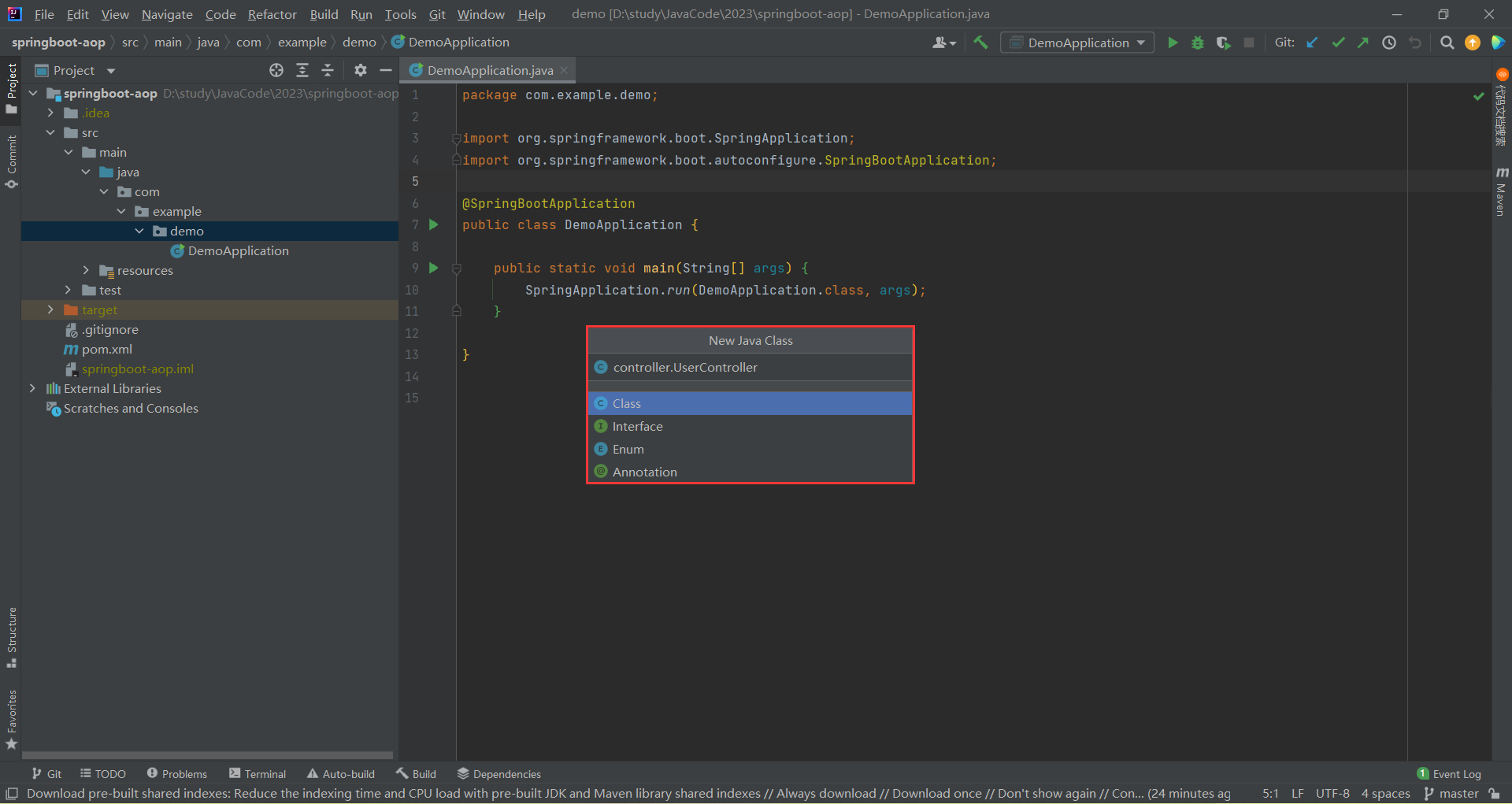Toggle tool window bars bottom-left icon
Viewport: 1512px width, 804px height.
click(x=11, y=794)
